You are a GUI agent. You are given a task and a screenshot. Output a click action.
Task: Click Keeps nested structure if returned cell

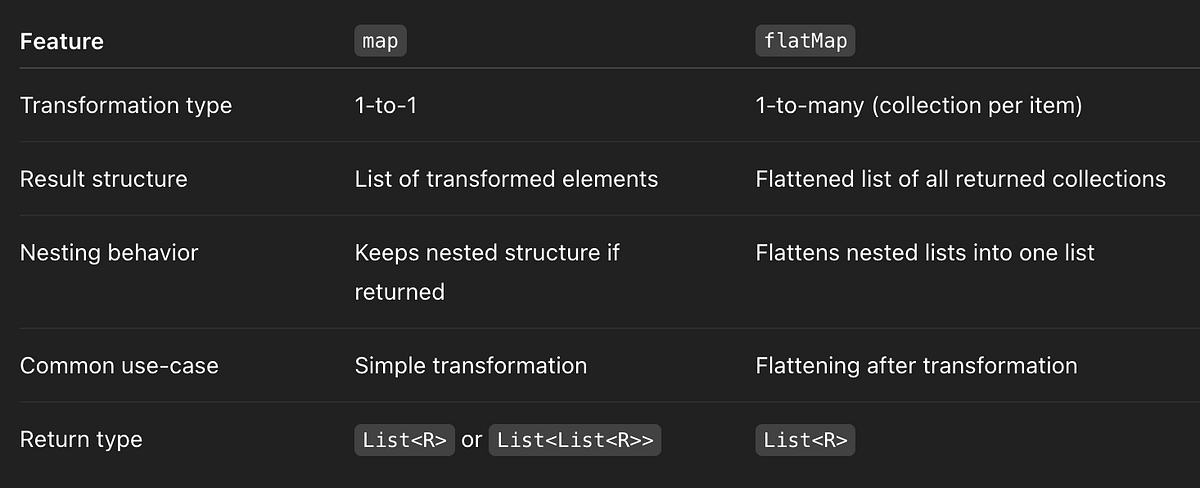(x=487, y=272)
